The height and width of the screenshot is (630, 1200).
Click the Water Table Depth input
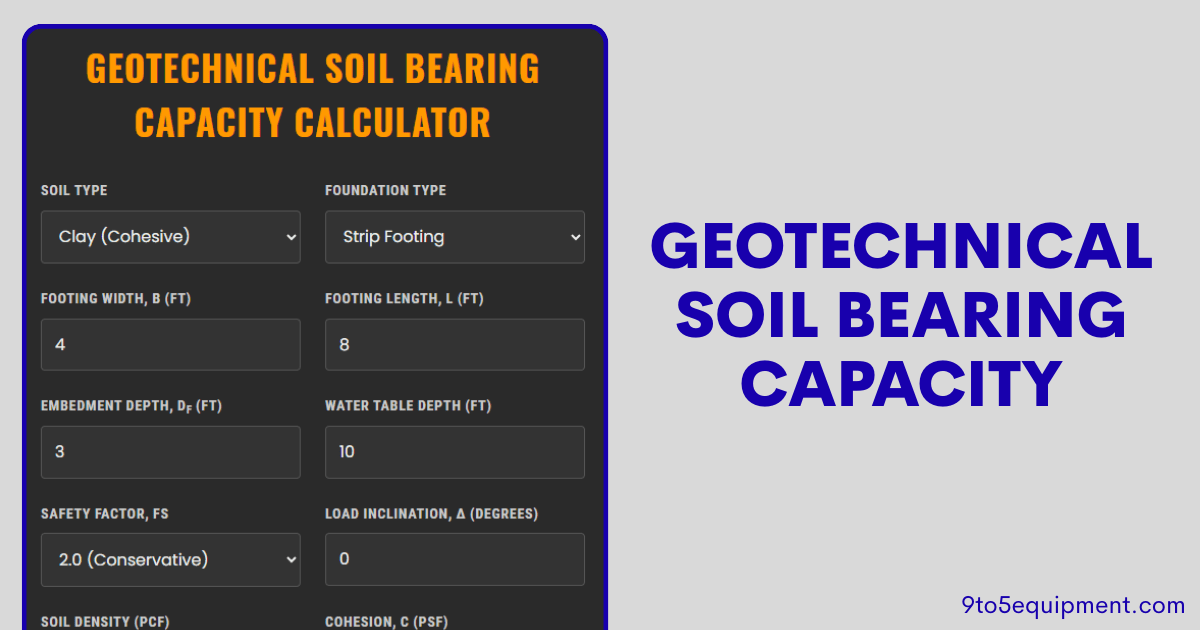454,452
